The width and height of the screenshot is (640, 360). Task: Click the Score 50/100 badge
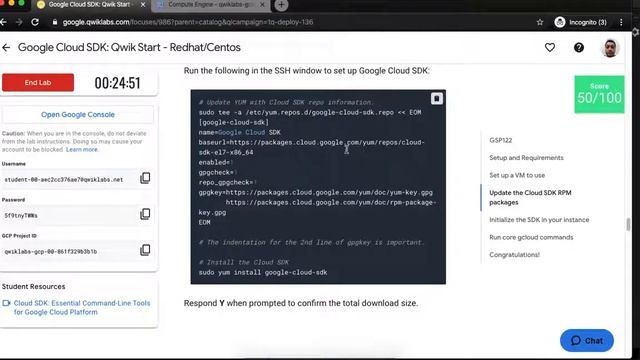(x=599, y=94)
